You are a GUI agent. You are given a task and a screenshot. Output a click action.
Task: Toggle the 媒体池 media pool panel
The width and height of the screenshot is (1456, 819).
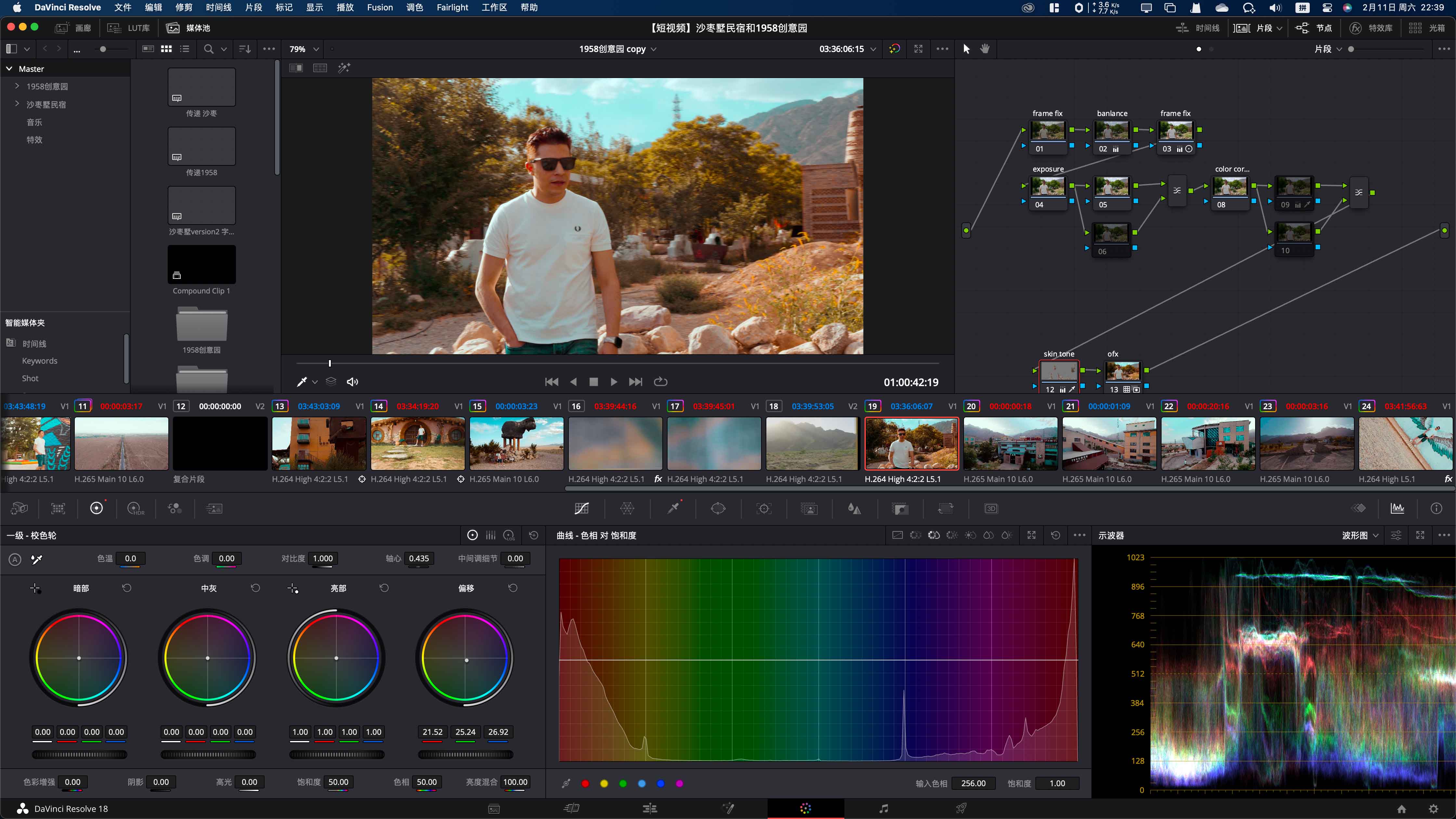click(188, 28)
